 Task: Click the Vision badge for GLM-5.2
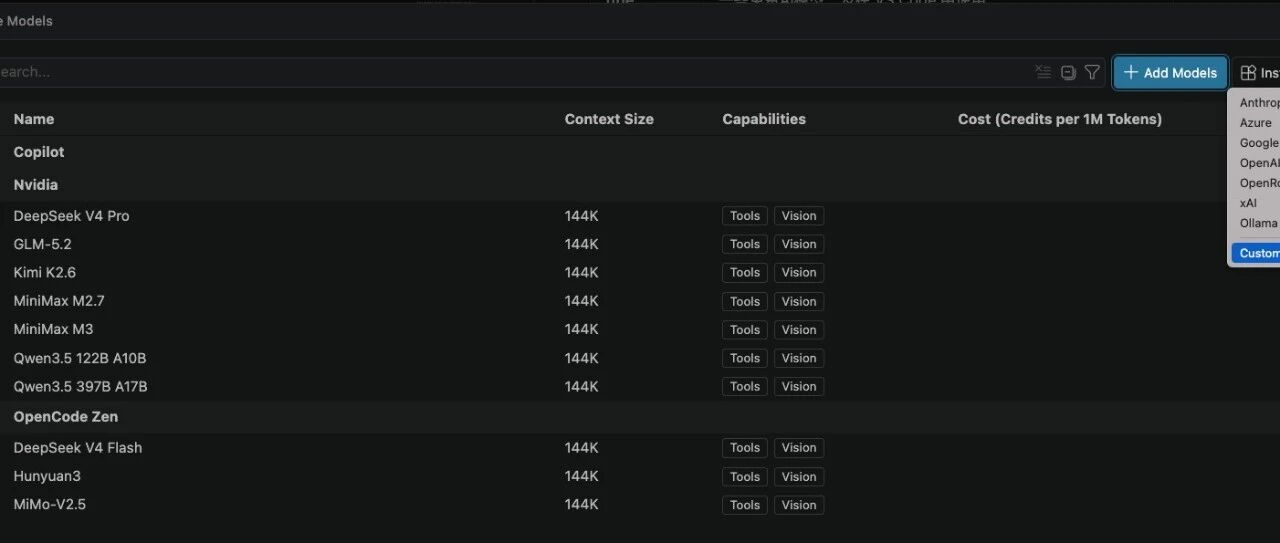(x=799, y=244)
